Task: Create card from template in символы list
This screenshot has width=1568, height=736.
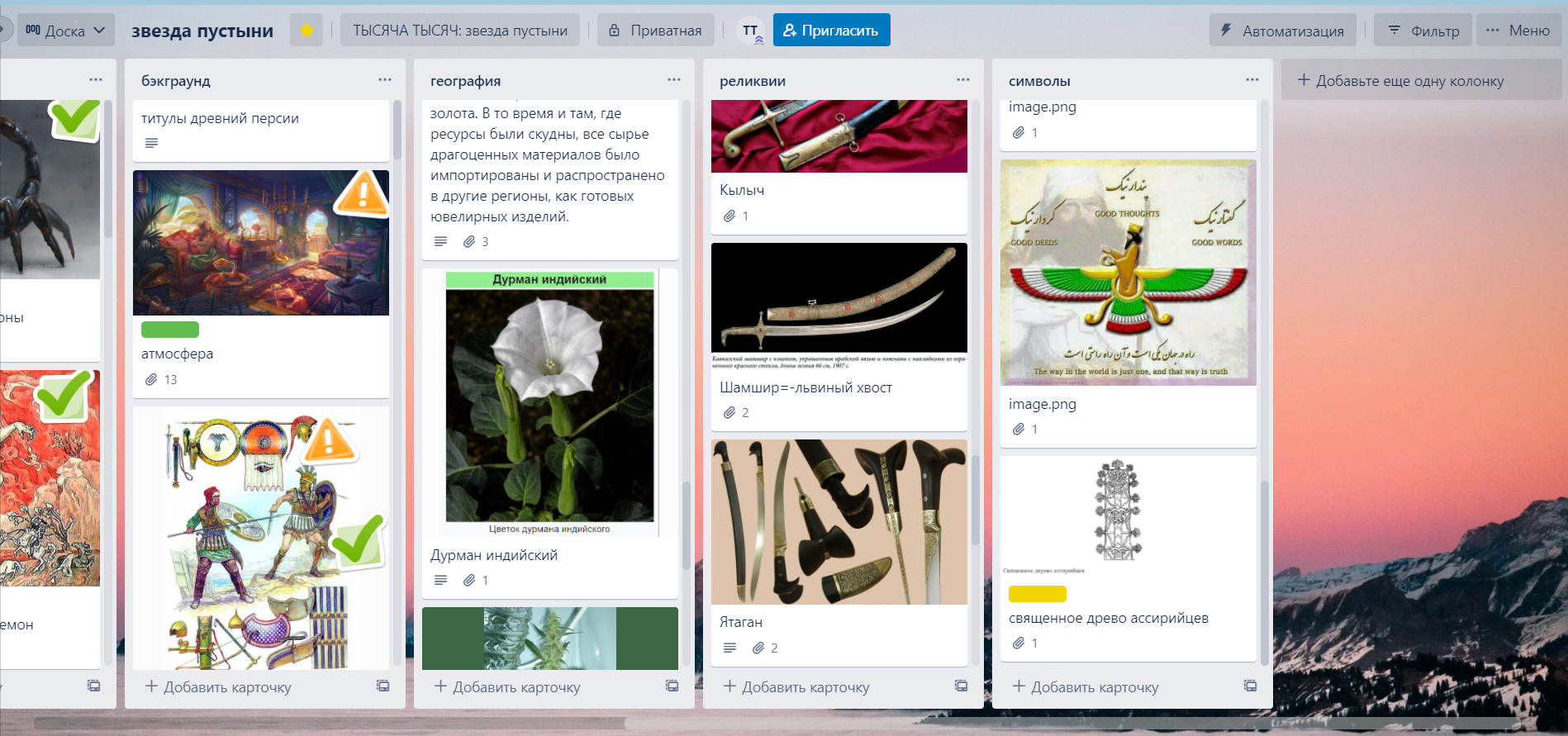Action: 1251,686
